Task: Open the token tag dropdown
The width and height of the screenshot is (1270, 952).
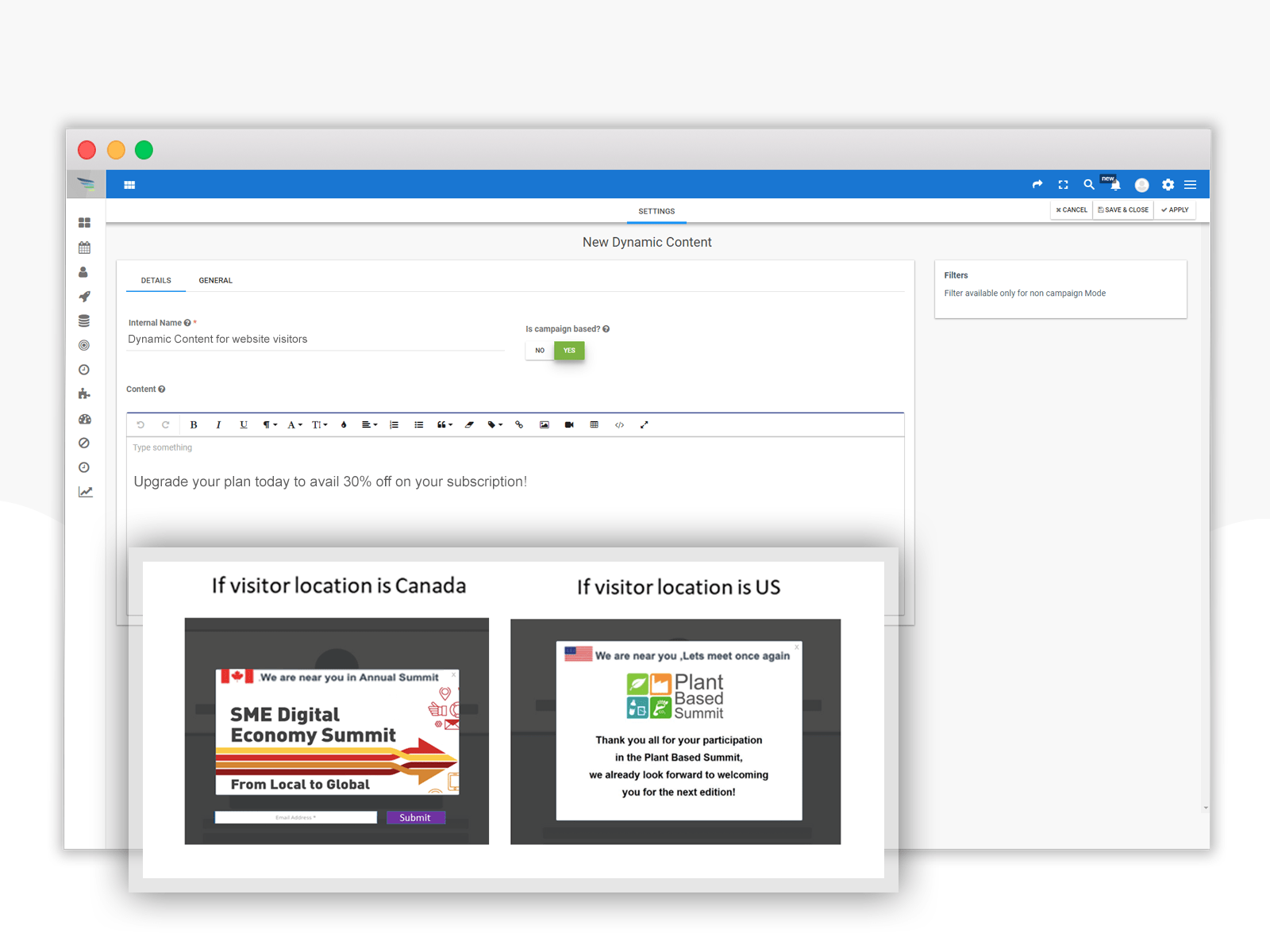Action: [495, 425]
